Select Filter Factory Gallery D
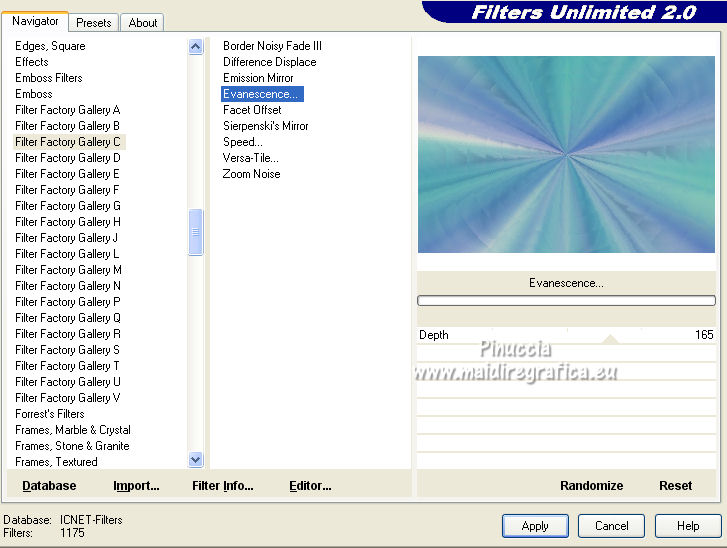The width and height of the screenshot is (727, 548). [68, 158]
